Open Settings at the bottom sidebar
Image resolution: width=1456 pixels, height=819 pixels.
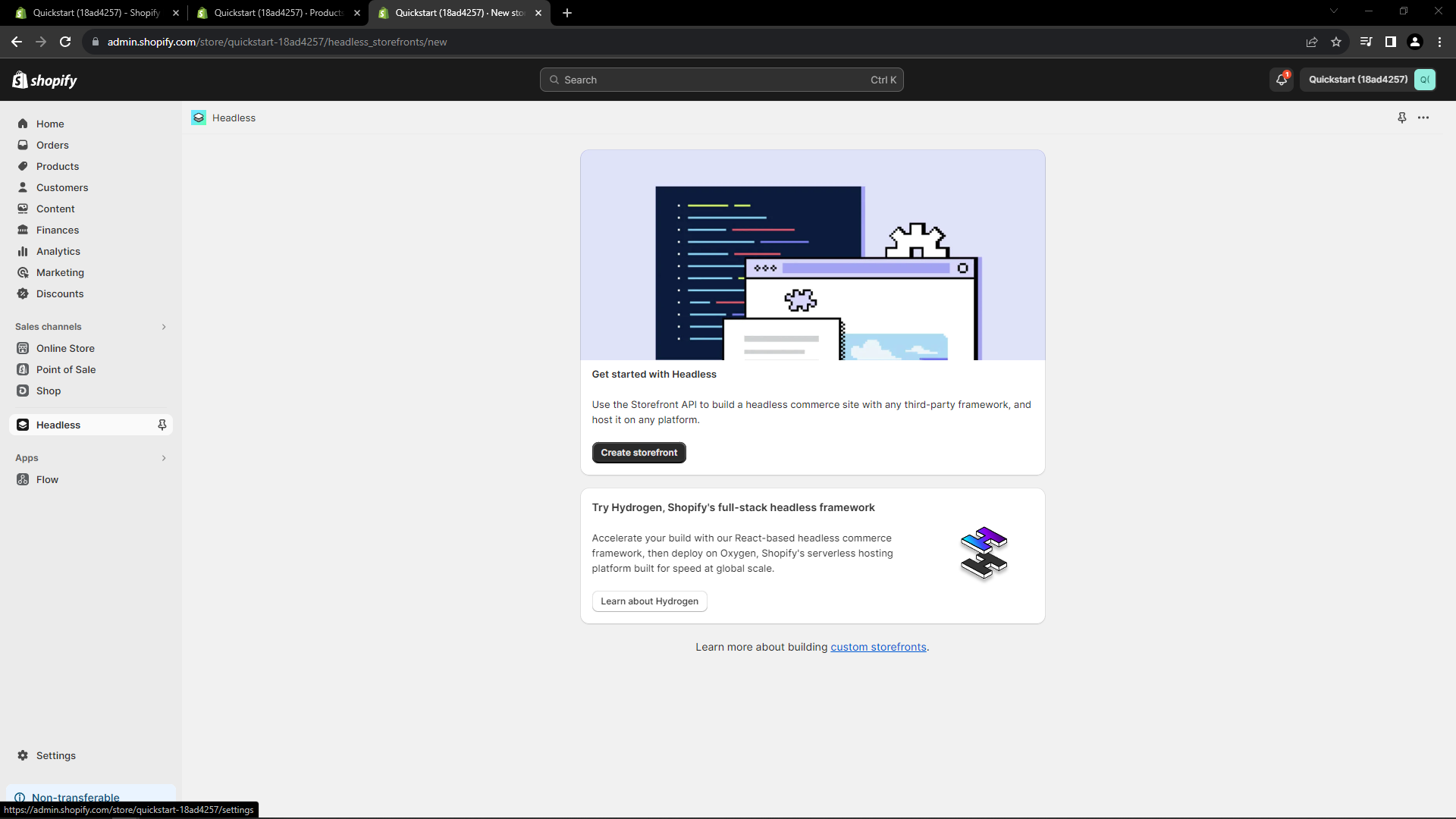(55, 755)
